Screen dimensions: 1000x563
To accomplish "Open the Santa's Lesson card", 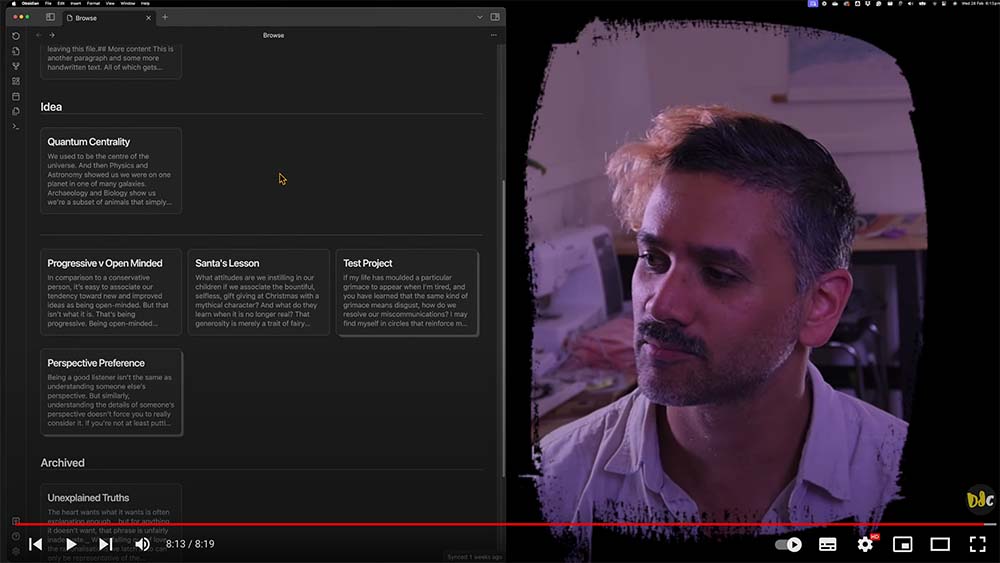I will click(258, 292).
